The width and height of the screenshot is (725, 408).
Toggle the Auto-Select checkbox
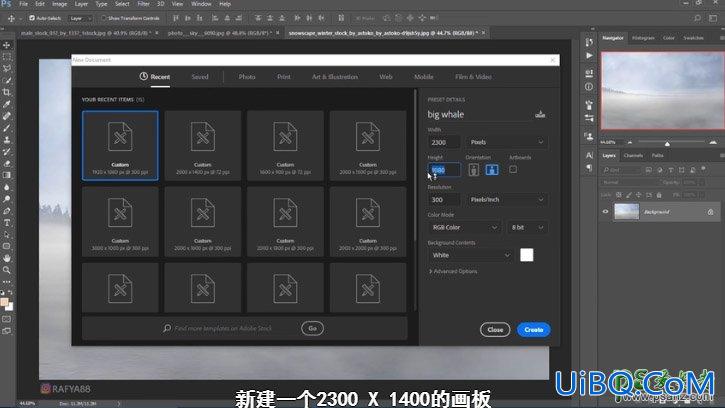point(32,18)
